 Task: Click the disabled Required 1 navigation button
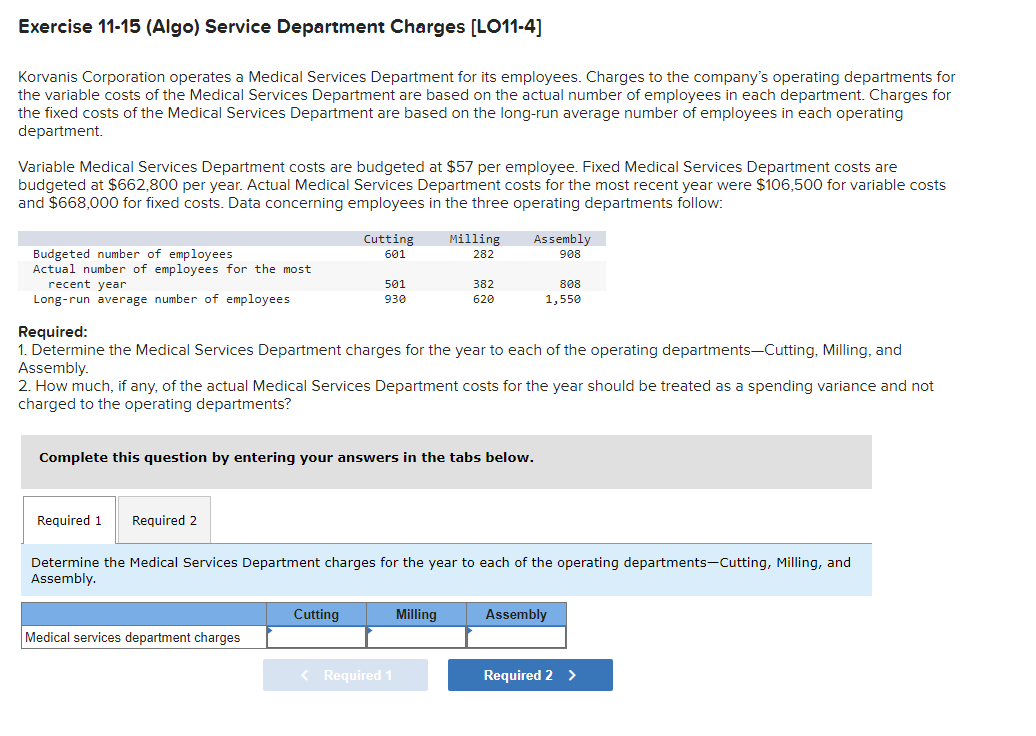(345, 675)
